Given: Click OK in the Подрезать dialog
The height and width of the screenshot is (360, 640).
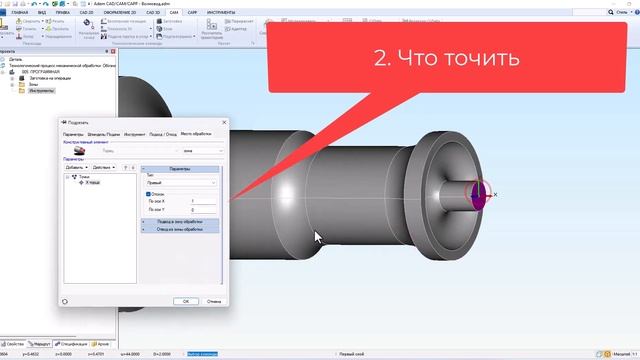Looking at the screenshot, I should tap(186, 301).
